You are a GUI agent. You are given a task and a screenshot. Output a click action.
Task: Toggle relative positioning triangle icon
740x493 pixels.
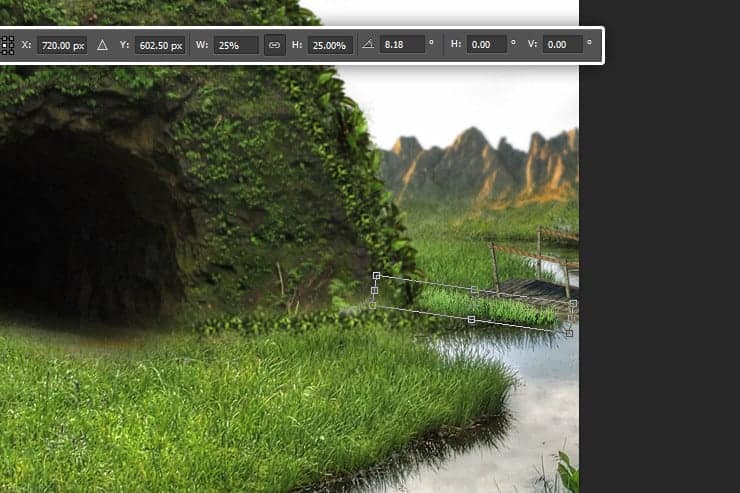[x=102, y=45]
